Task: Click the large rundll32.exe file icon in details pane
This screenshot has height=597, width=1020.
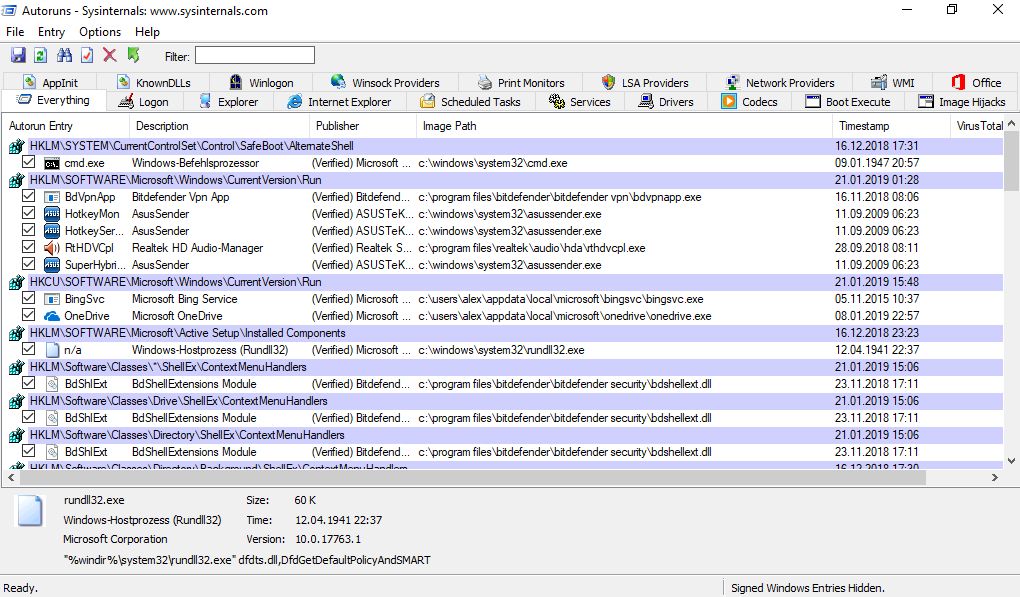Action: (30, 511)
